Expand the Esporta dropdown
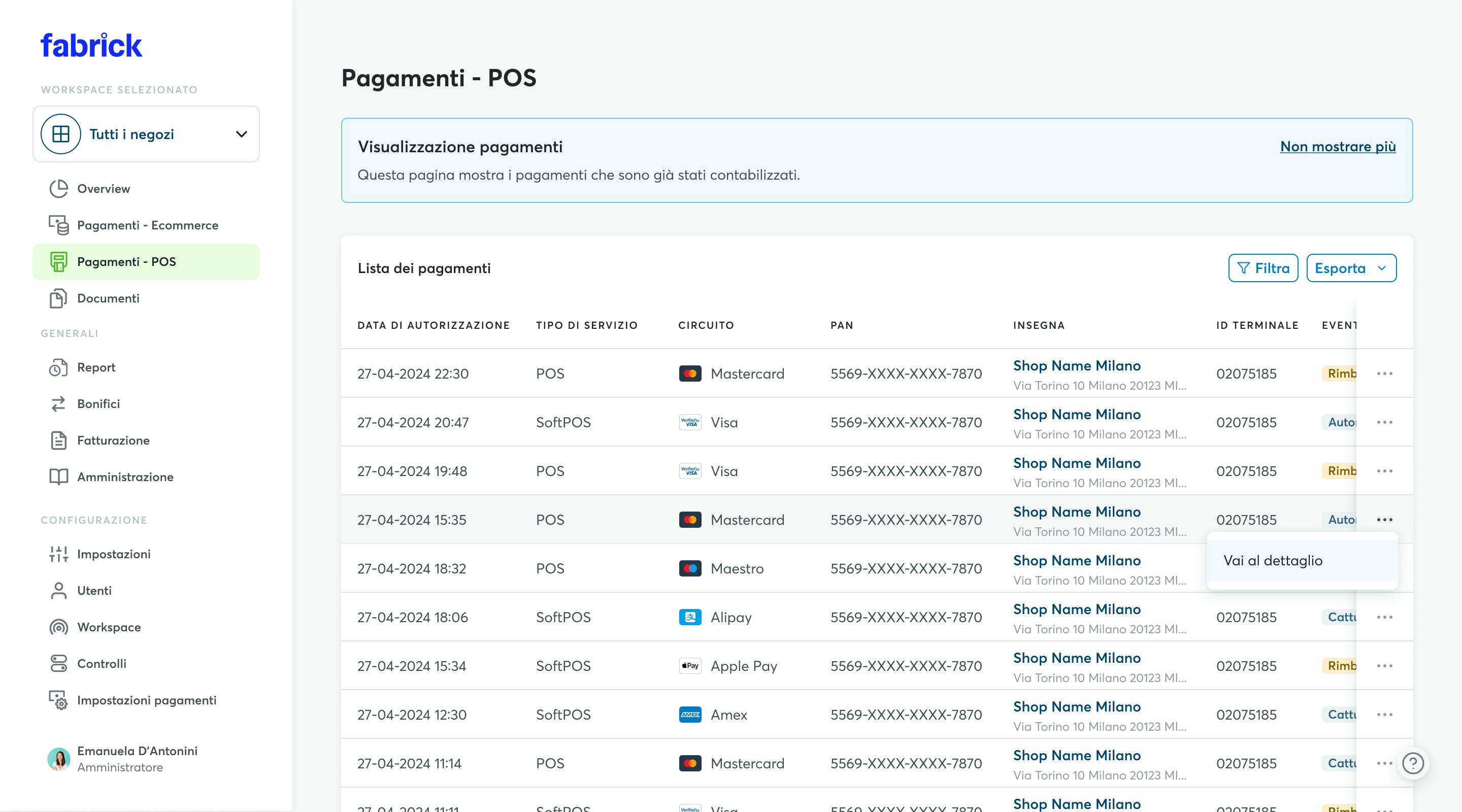Viewport: 1462px width, 812px height. click(1351, 268)
